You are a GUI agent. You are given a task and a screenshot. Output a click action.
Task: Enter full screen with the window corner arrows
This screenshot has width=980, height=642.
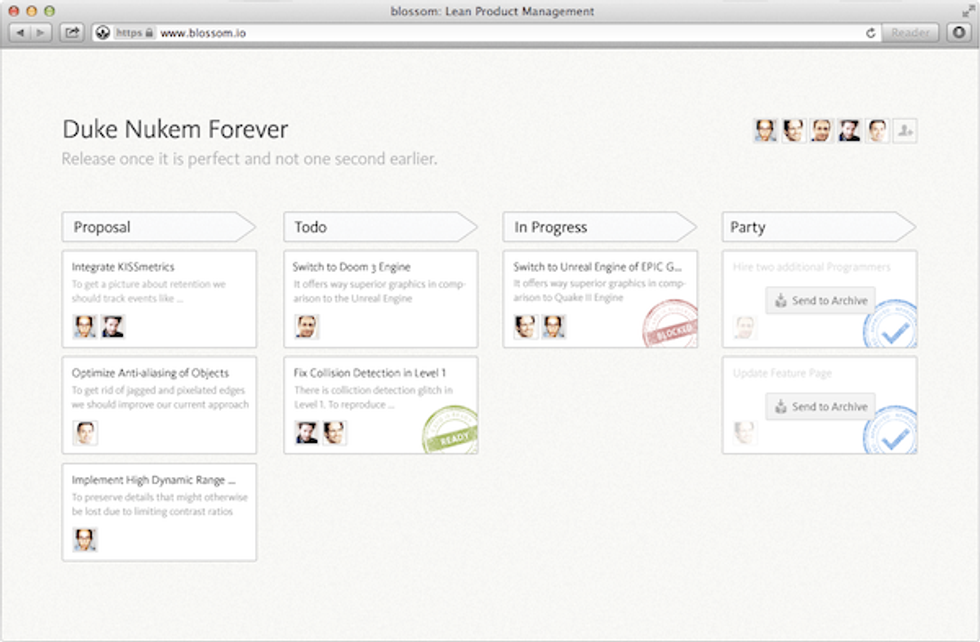[x=968, y=11]
